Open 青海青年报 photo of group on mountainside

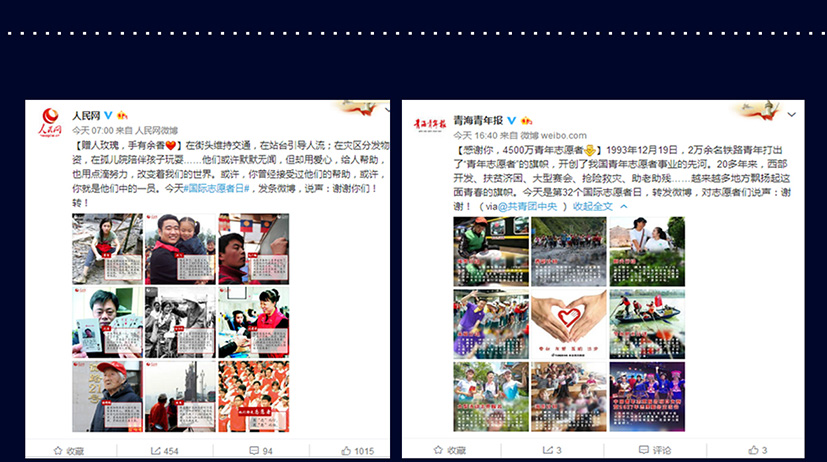(569, 252)
